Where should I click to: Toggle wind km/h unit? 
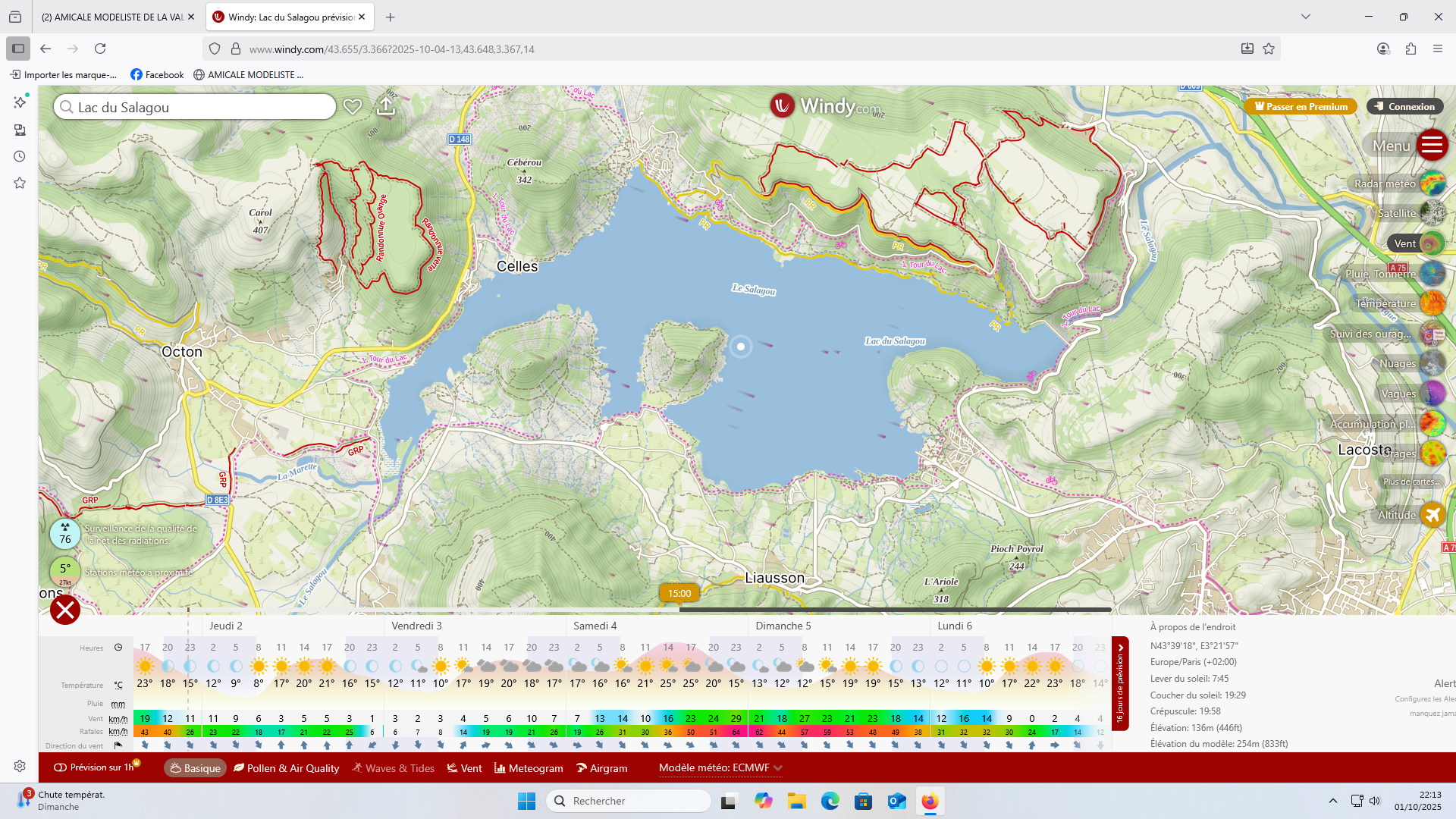pyautogui.click(x=118, y=719)
